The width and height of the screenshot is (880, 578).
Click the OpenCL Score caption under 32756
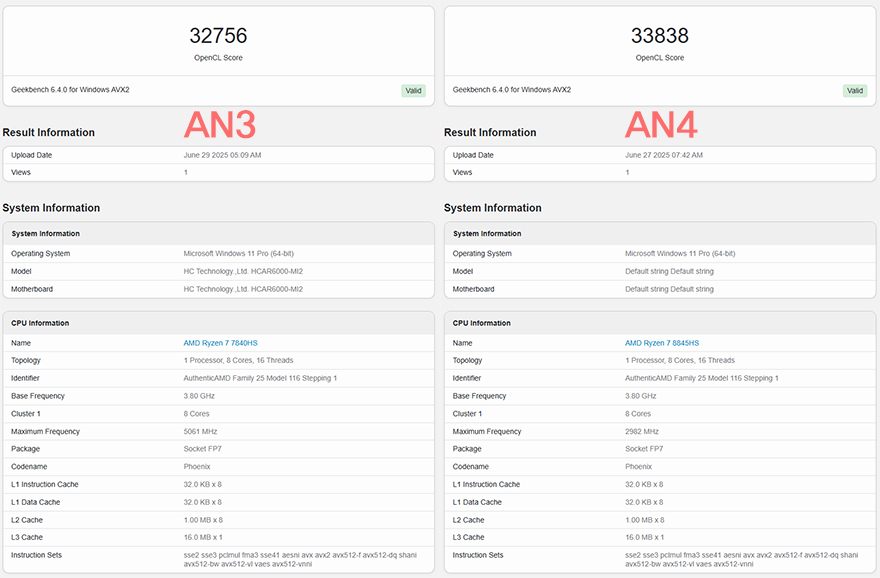click(218, 58)
